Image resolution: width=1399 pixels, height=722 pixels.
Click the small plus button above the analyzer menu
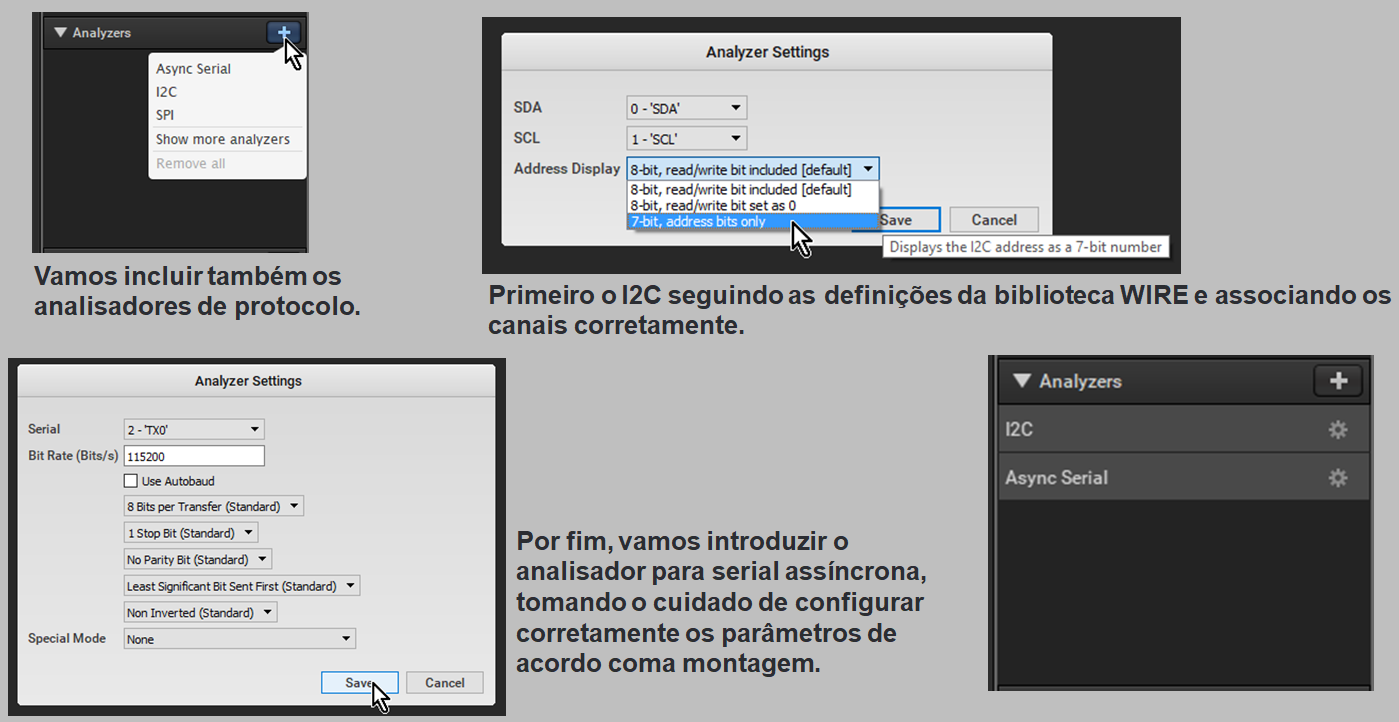point(284,33)
